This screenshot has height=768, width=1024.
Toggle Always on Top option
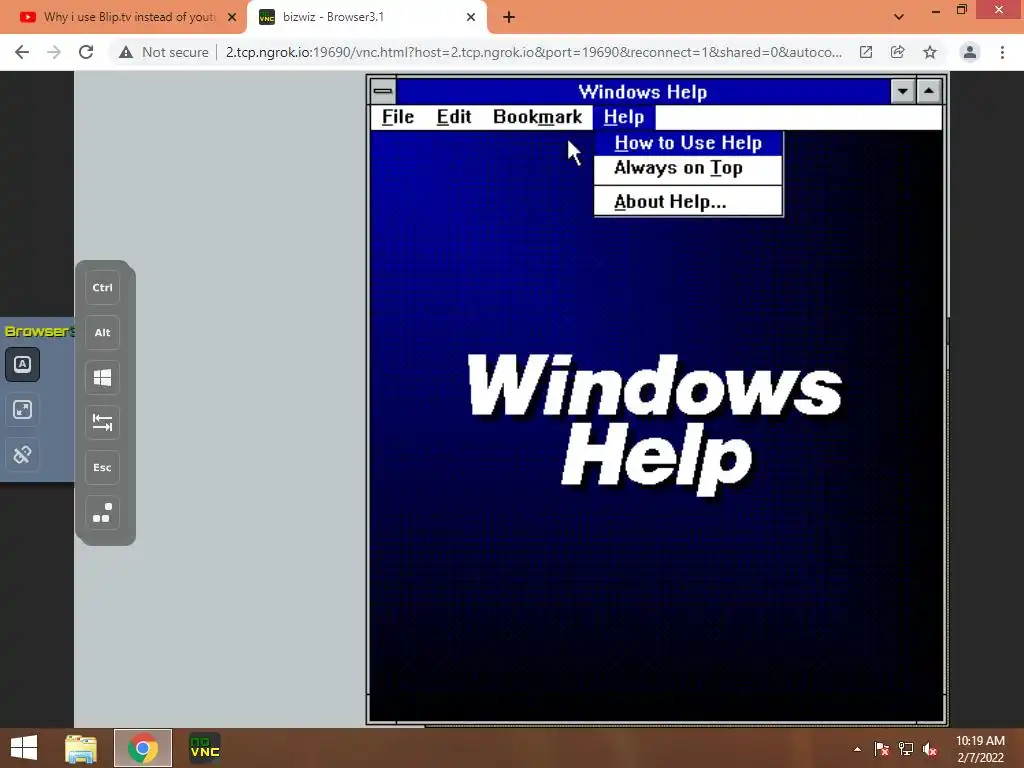point(688,168)
